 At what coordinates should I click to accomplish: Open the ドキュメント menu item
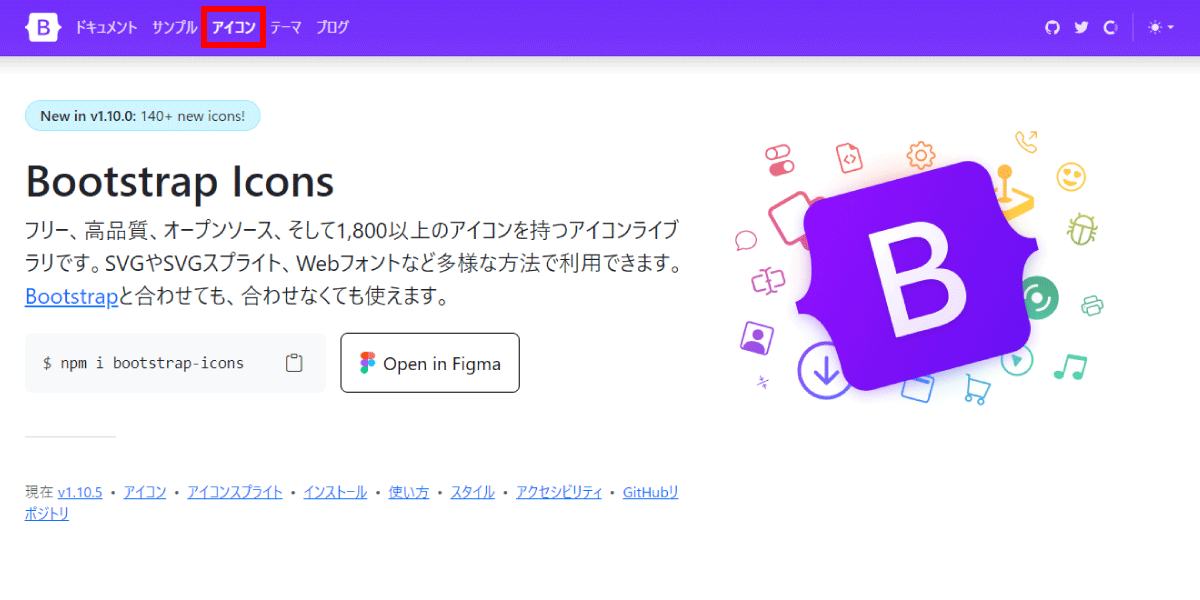(105, 28)
